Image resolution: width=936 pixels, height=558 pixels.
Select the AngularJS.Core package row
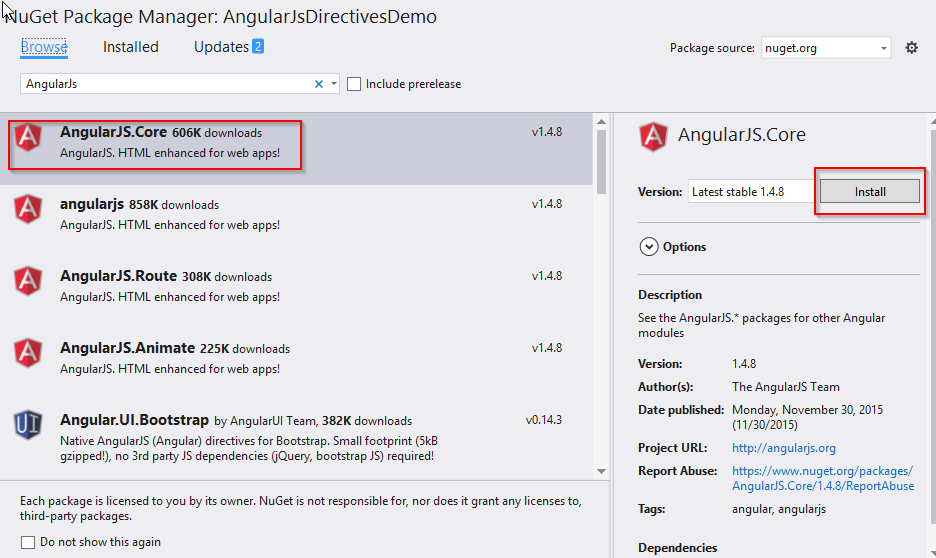[296, 149]
